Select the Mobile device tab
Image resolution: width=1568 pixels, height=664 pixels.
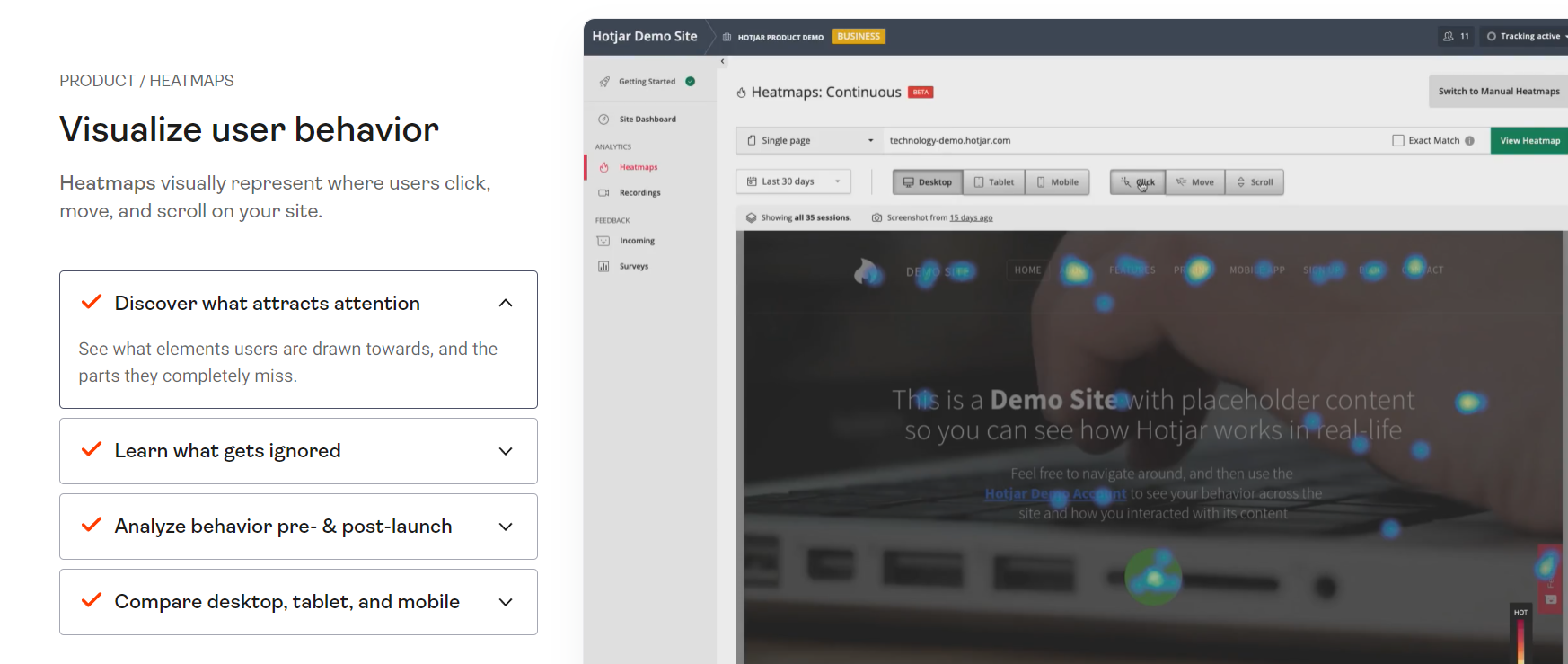1058,182
